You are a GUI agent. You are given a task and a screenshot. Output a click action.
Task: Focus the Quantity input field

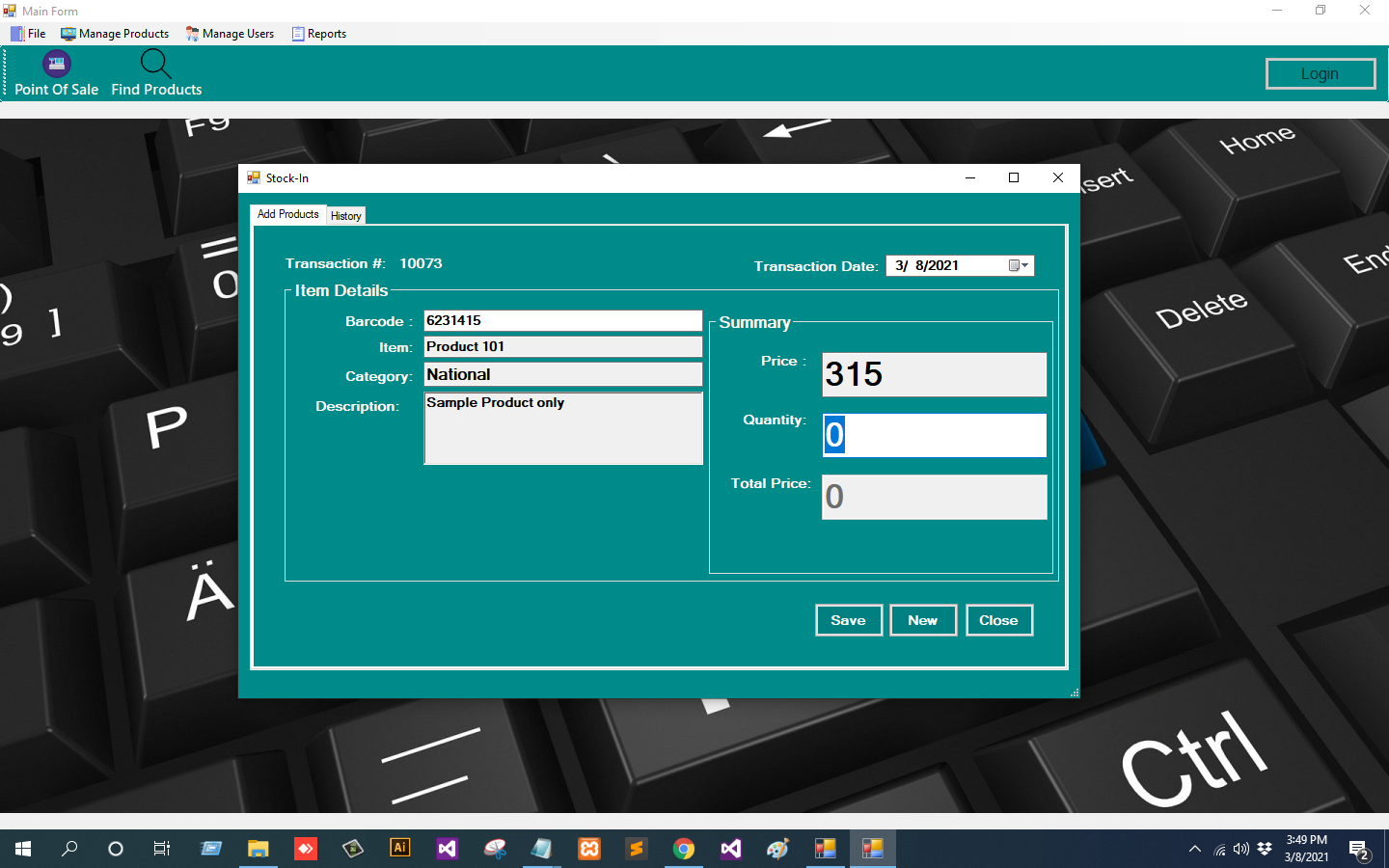pyautogui.click(x=934, y=435)
